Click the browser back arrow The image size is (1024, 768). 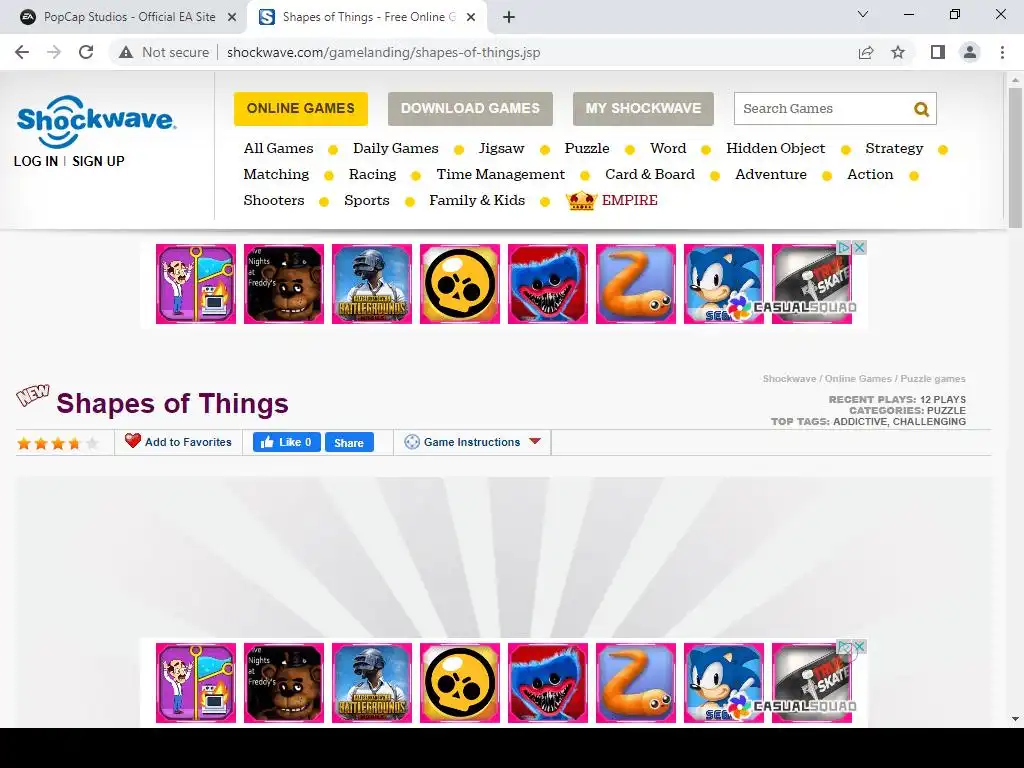pos(22,52)
